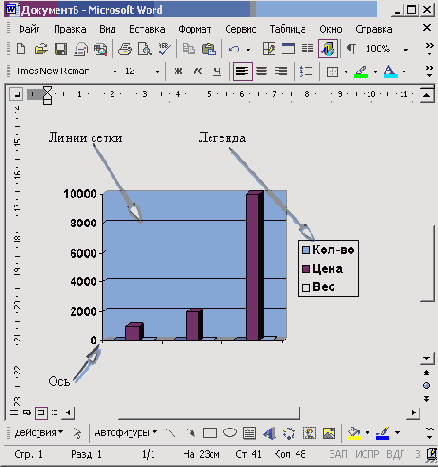Click the Undo arrow icon
Image resolution: width=438 pixels, height=467 pixels.
pyautogui.click(x=234, y=49)
